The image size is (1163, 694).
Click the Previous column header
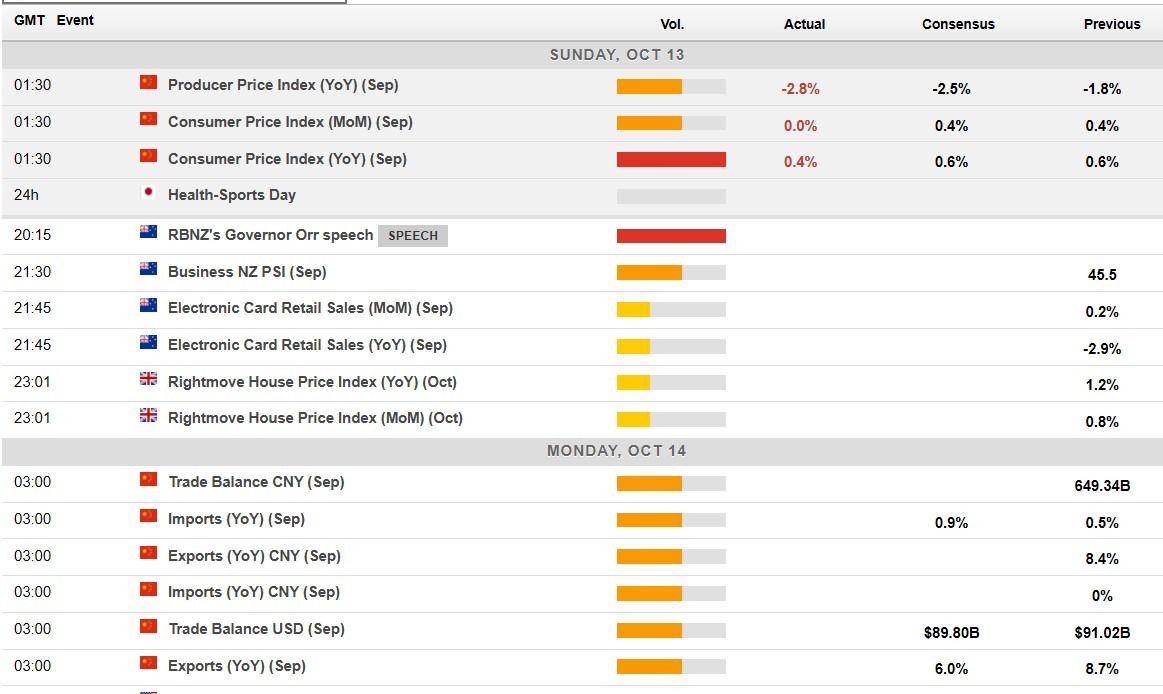(1112, 24)
